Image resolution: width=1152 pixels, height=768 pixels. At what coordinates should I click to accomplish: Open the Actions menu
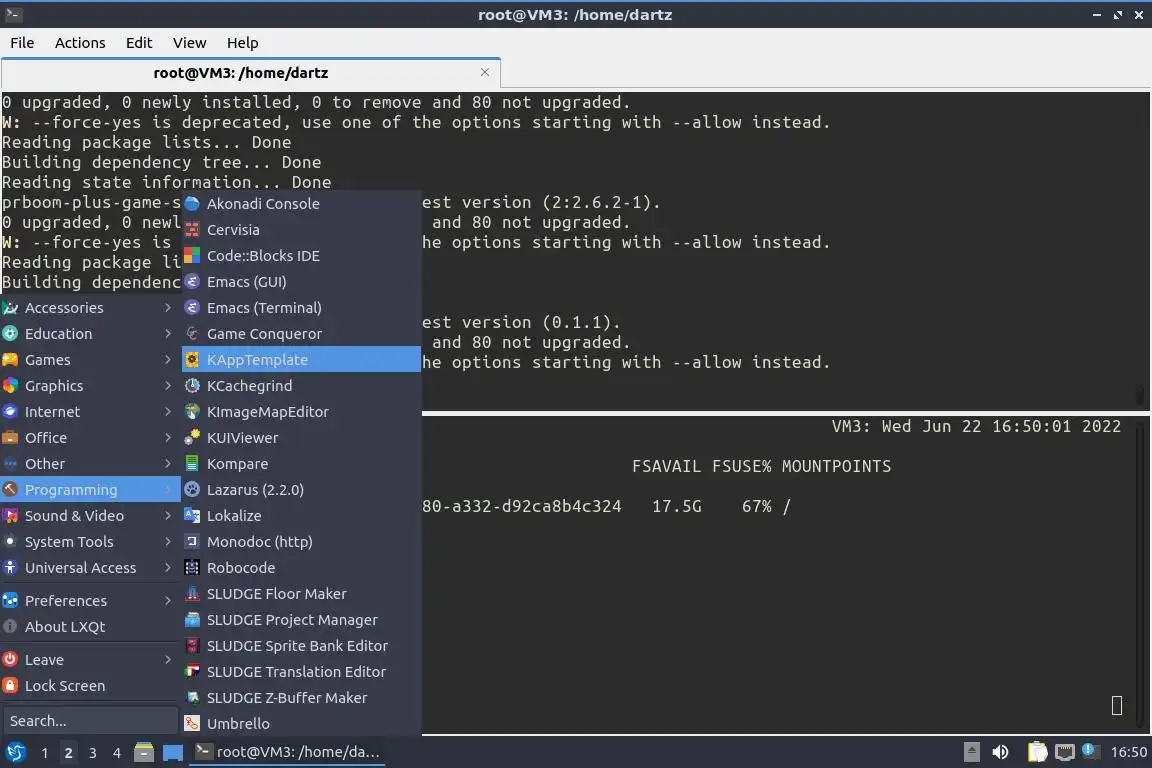tap(80, 43)
